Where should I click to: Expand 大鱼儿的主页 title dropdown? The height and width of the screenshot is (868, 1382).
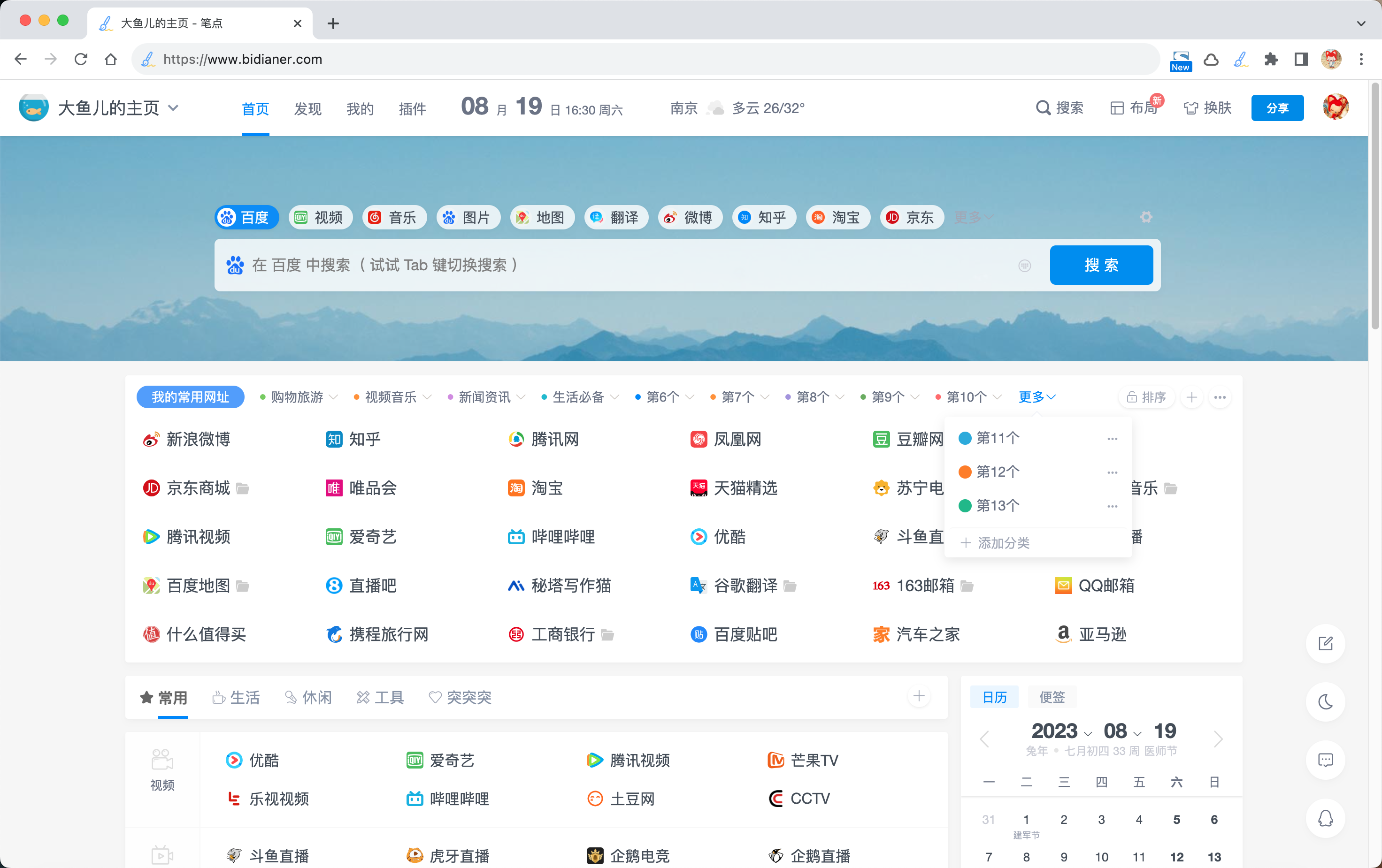coord(173,108)
